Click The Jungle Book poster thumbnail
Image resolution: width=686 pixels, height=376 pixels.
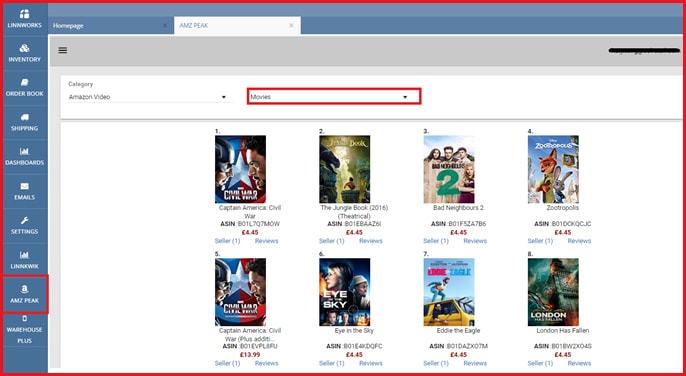click(x=344, y=169)
